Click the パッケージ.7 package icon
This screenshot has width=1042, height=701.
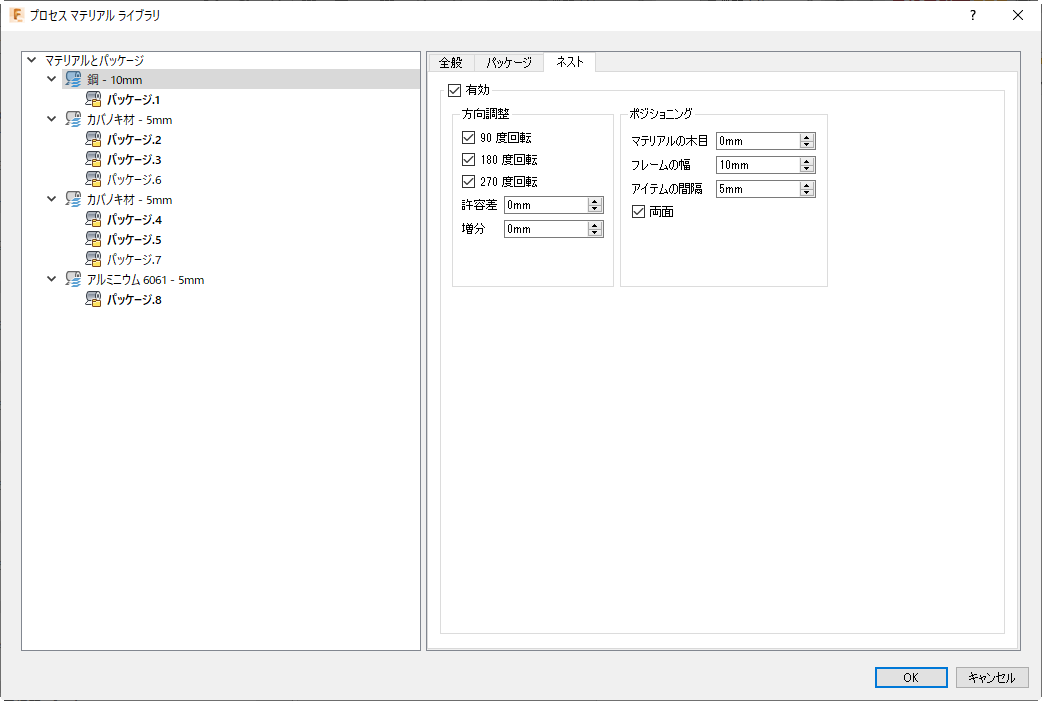click(93, 259)
